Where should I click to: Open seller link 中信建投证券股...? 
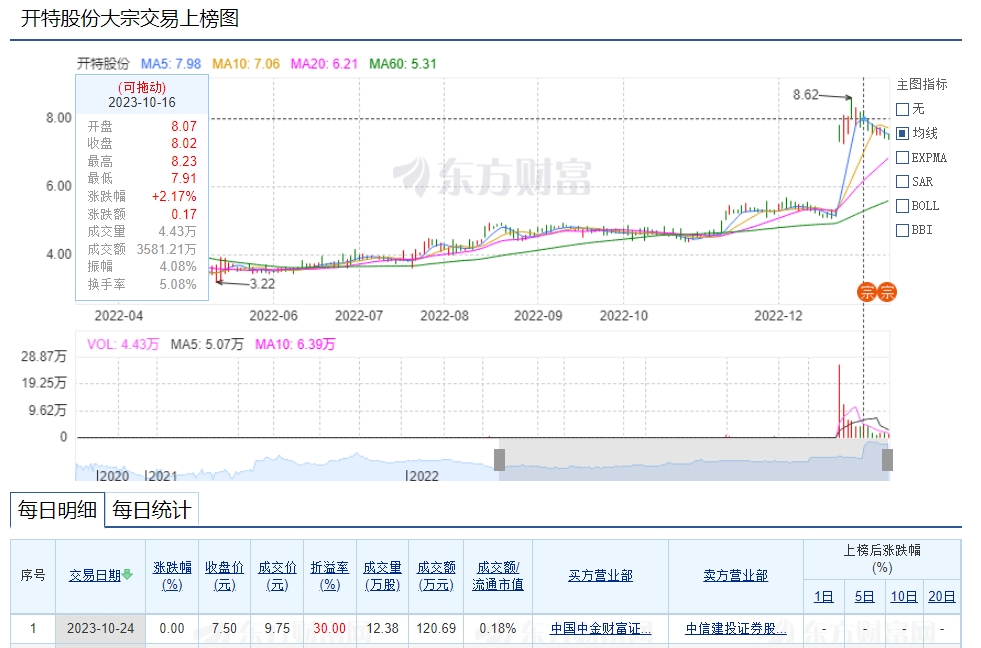pos(735,629)
